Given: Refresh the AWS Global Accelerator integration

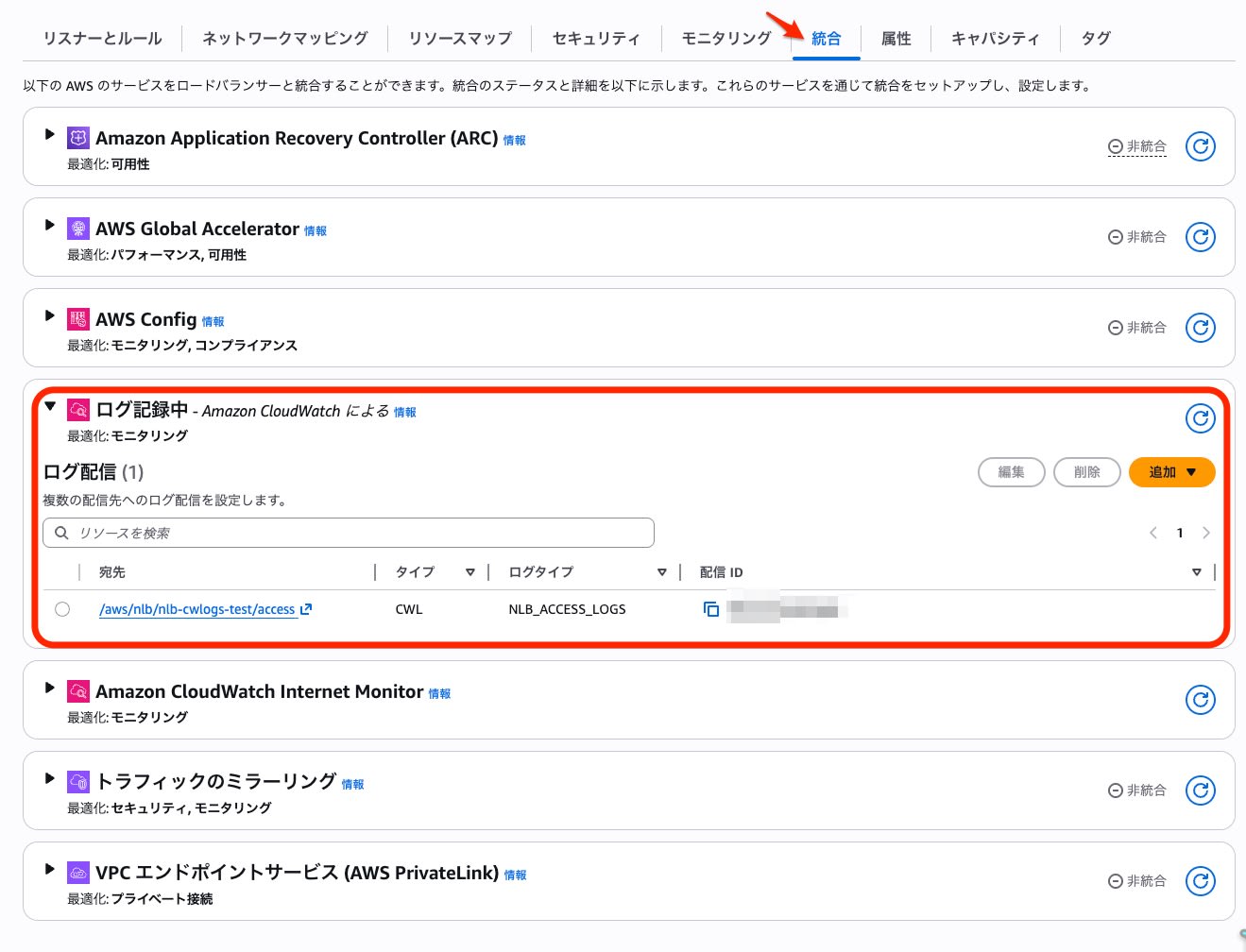Looking at the screenshot, I should 1200,237.
